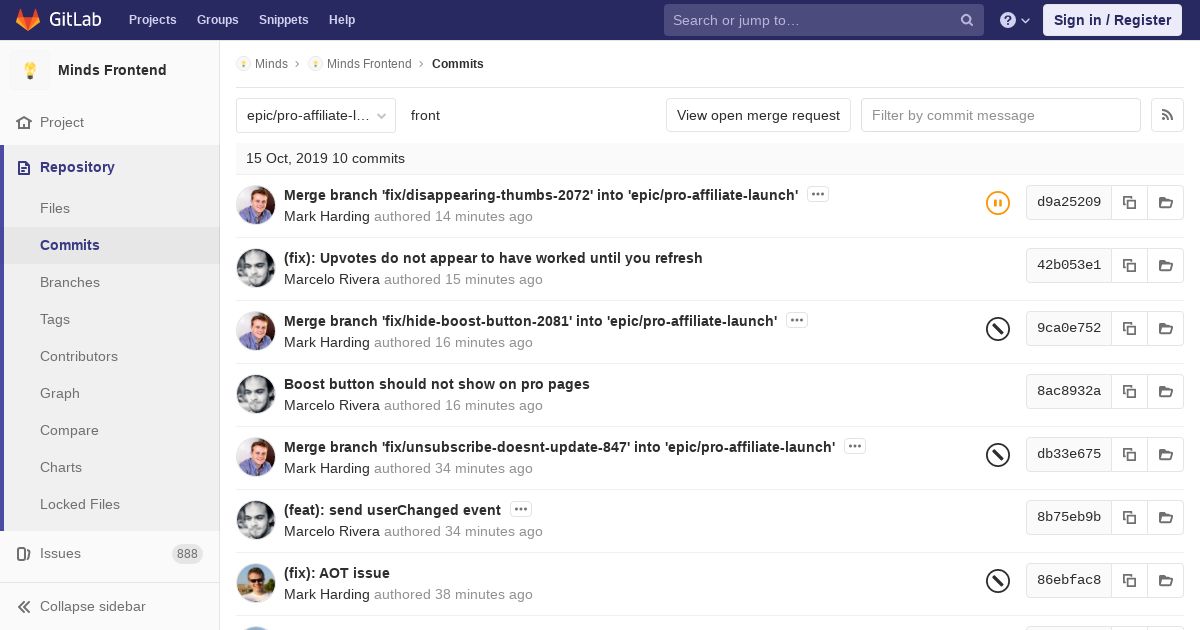The height and width of the screenshot is (630, 1200).
Task: Subscribe via commits RSS feed icon
Action: click(x=1167, y=115)
